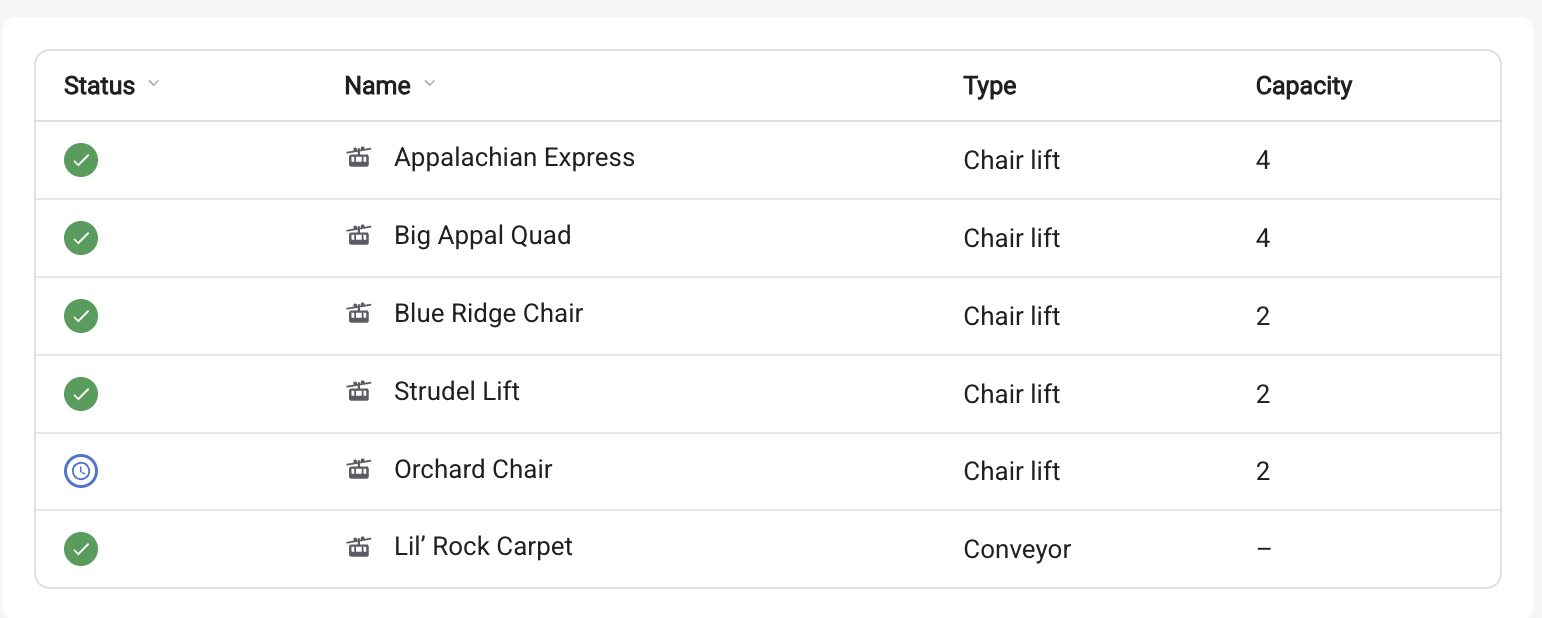Click the lift icon beside Blue Ridge Chair
1542x618 pixels.
(x=359, y=313)
